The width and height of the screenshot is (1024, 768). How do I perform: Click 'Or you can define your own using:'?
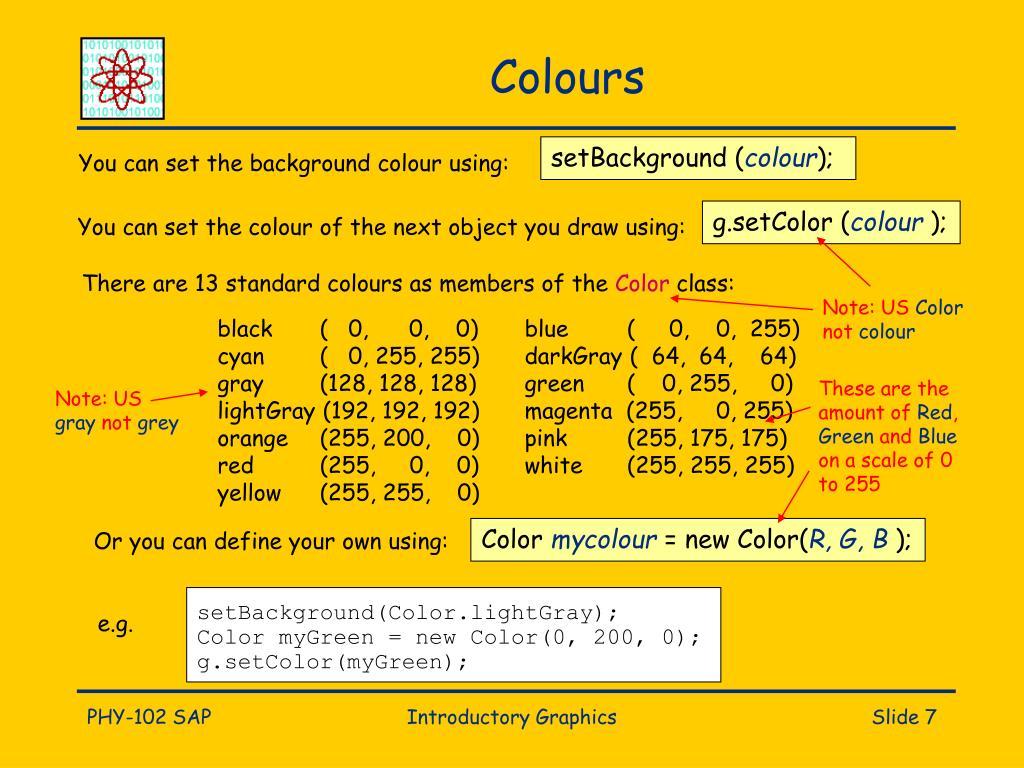(271, 541)
